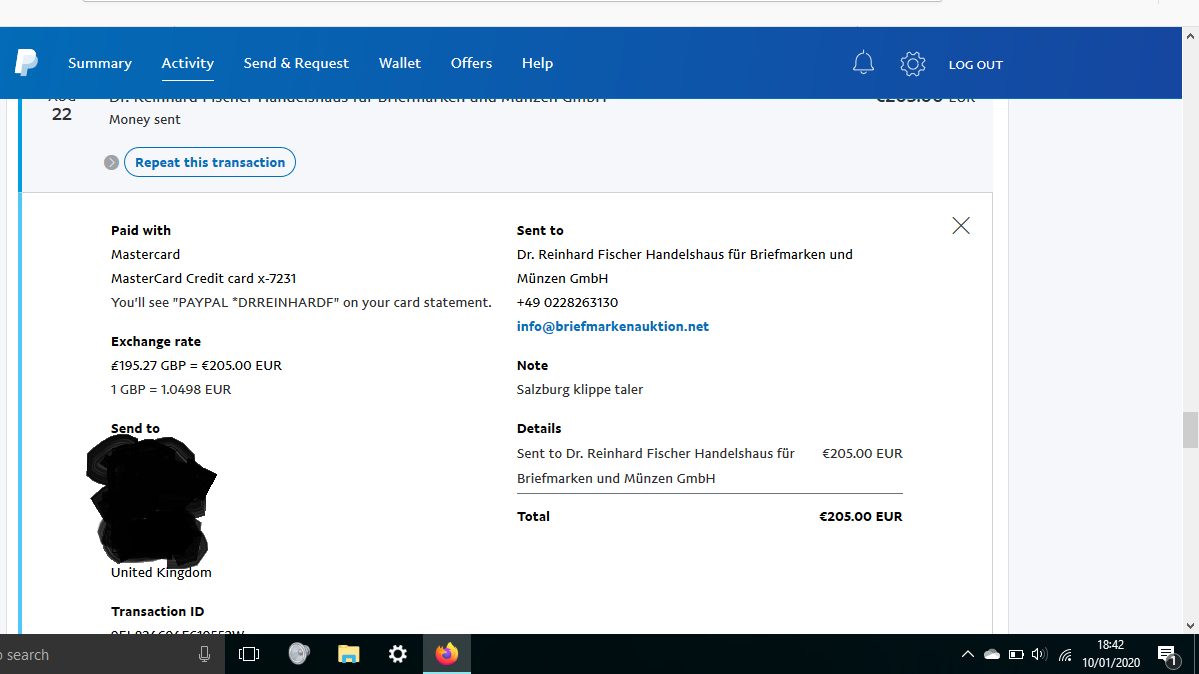The width and height of the screenshot is (1199, 674).
Task: Click arrow icon beside Repeat this transaction
Action: click(x=112, y=162)
